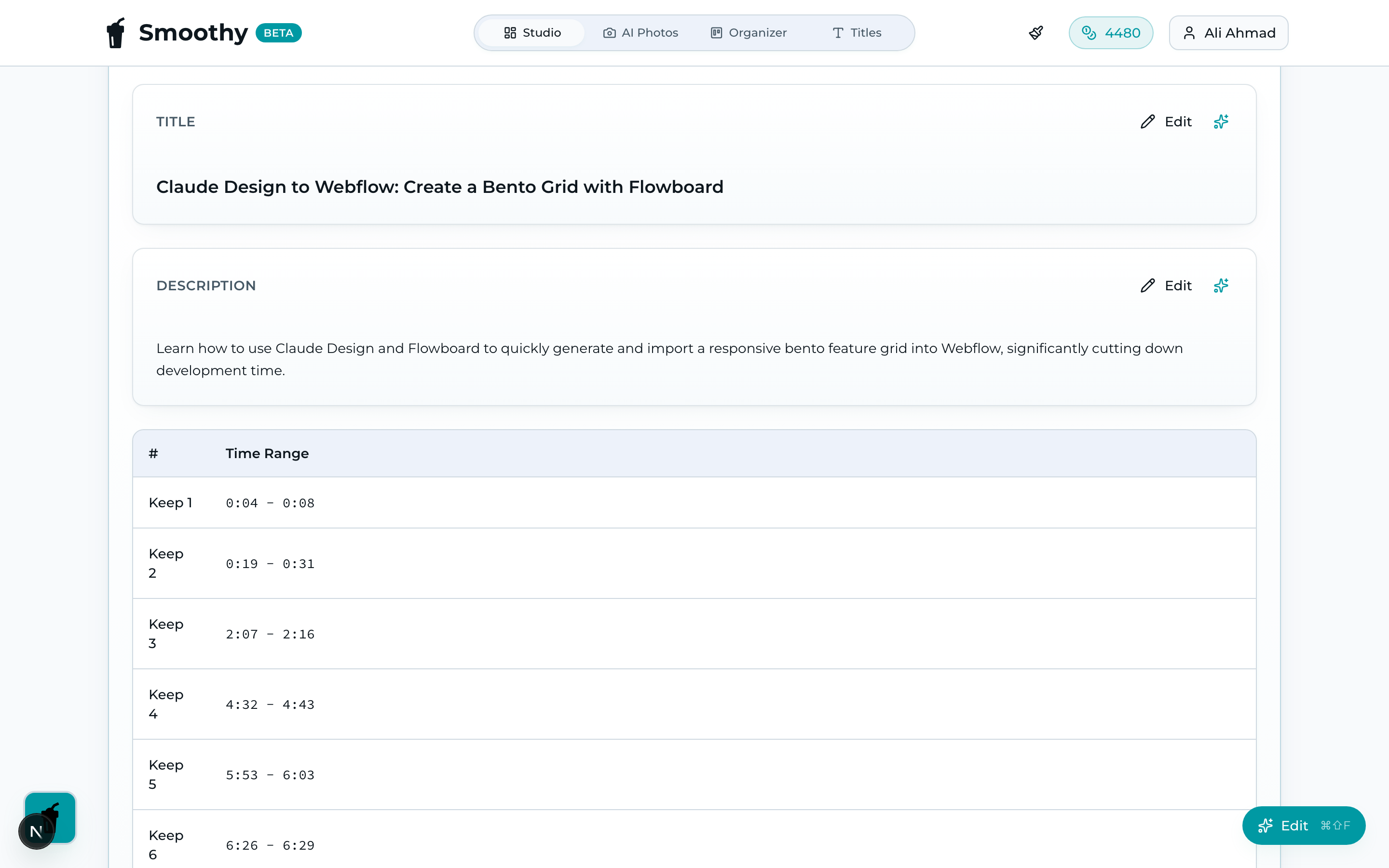Click time range 0:04 - 0:08
The image size is (1389, 868).
(x=270, y=503)
